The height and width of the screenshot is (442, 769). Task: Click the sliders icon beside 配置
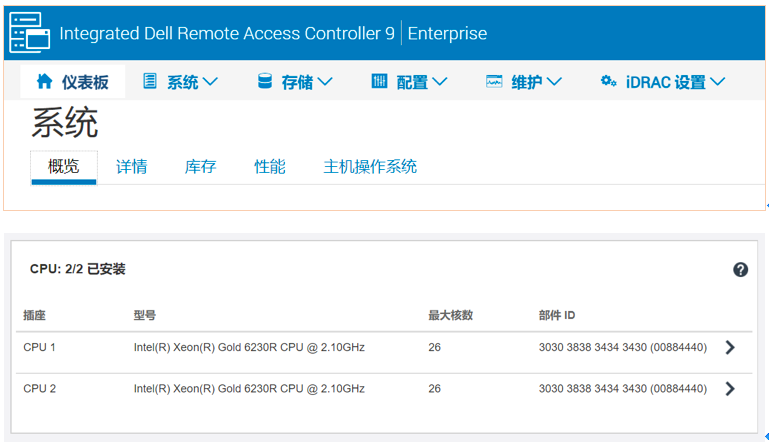(379, 81)
